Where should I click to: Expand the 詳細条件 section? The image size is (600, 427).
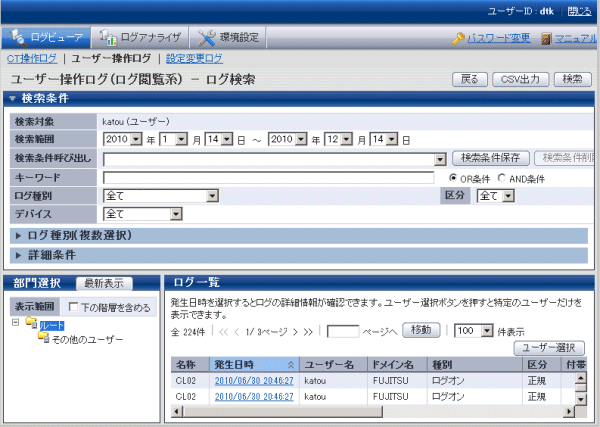point(20,256)
